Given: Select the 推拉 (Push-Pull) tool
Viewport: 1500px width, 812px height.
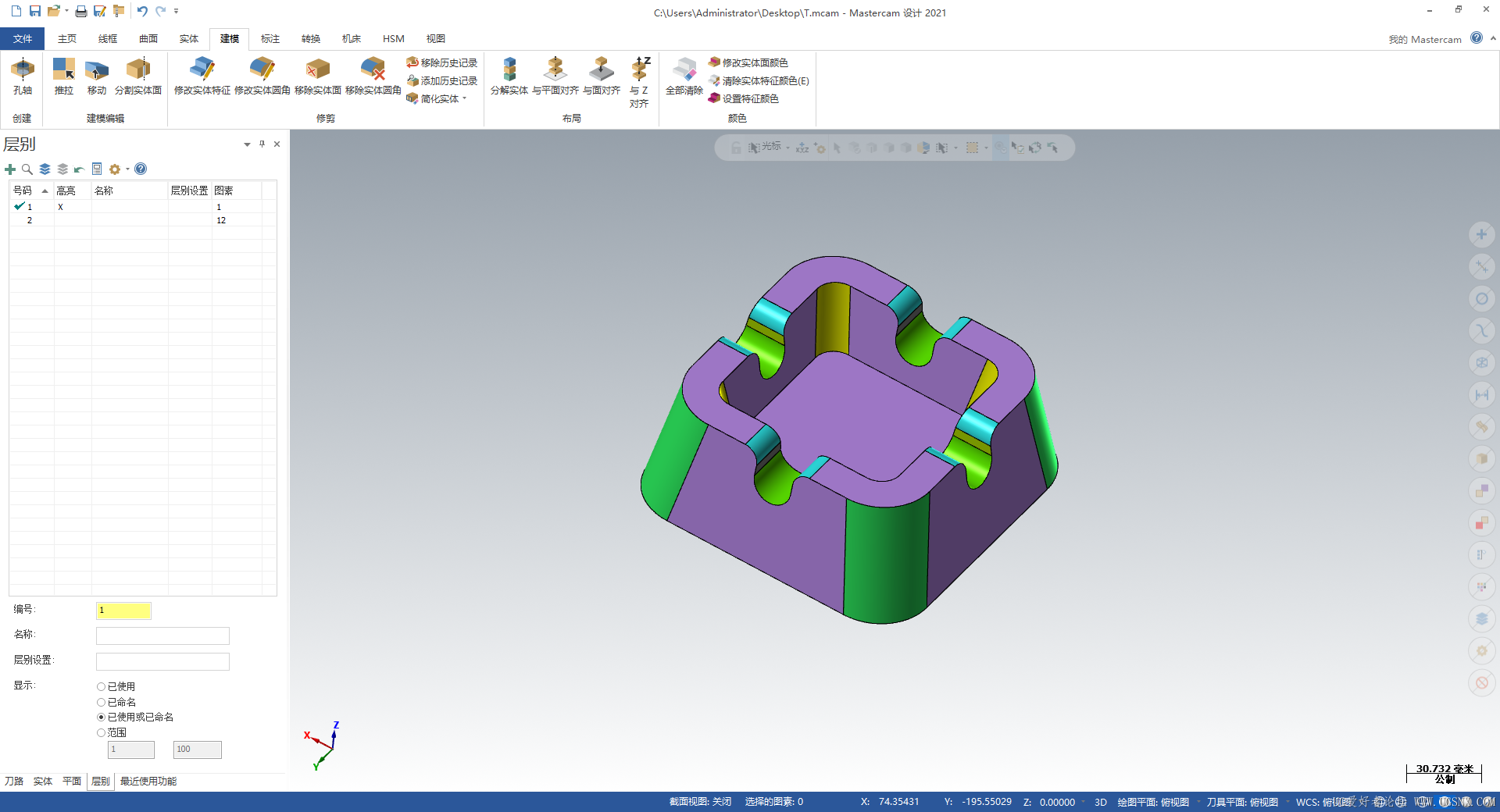Looking at the screenshot, I should pos(63,70).
